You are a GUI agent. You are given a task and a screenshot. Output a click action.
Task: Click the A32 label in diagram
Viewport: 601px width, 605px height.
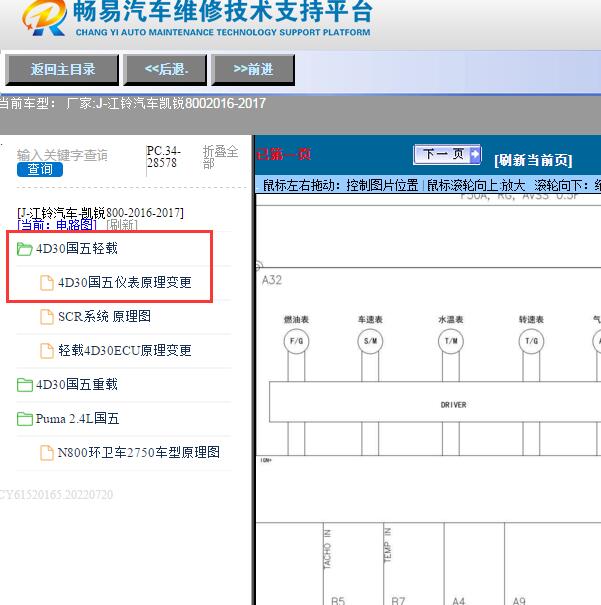tap(272, 280)
